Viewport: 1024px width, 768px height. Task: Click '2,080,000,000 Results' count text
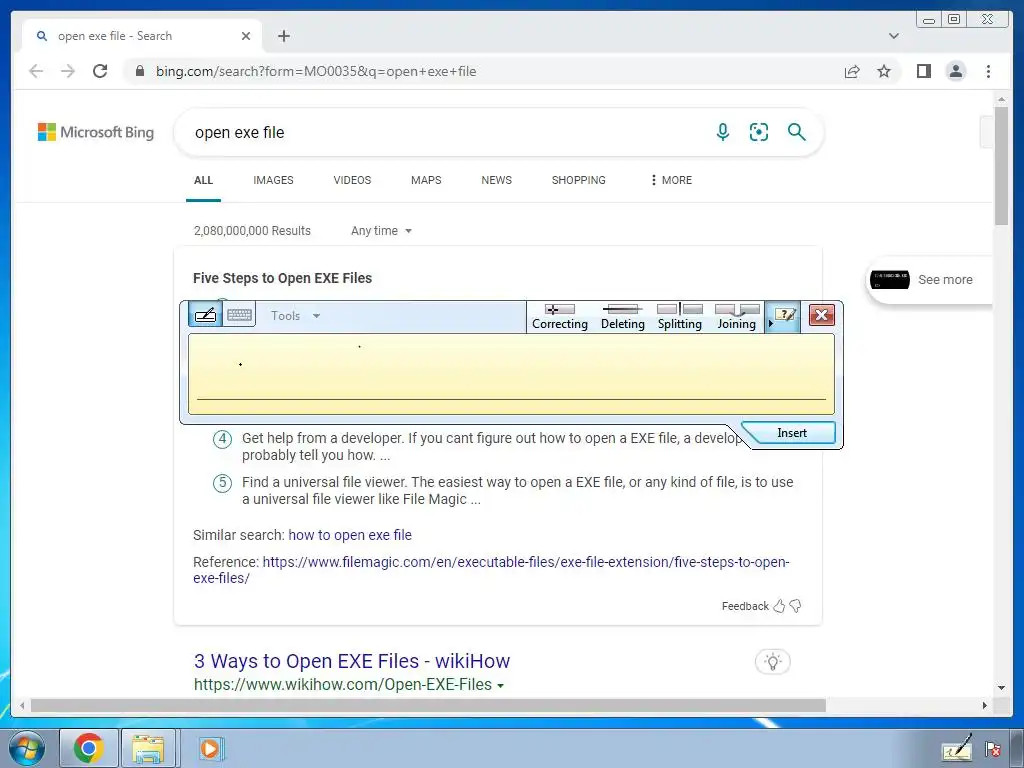[252, 231]
